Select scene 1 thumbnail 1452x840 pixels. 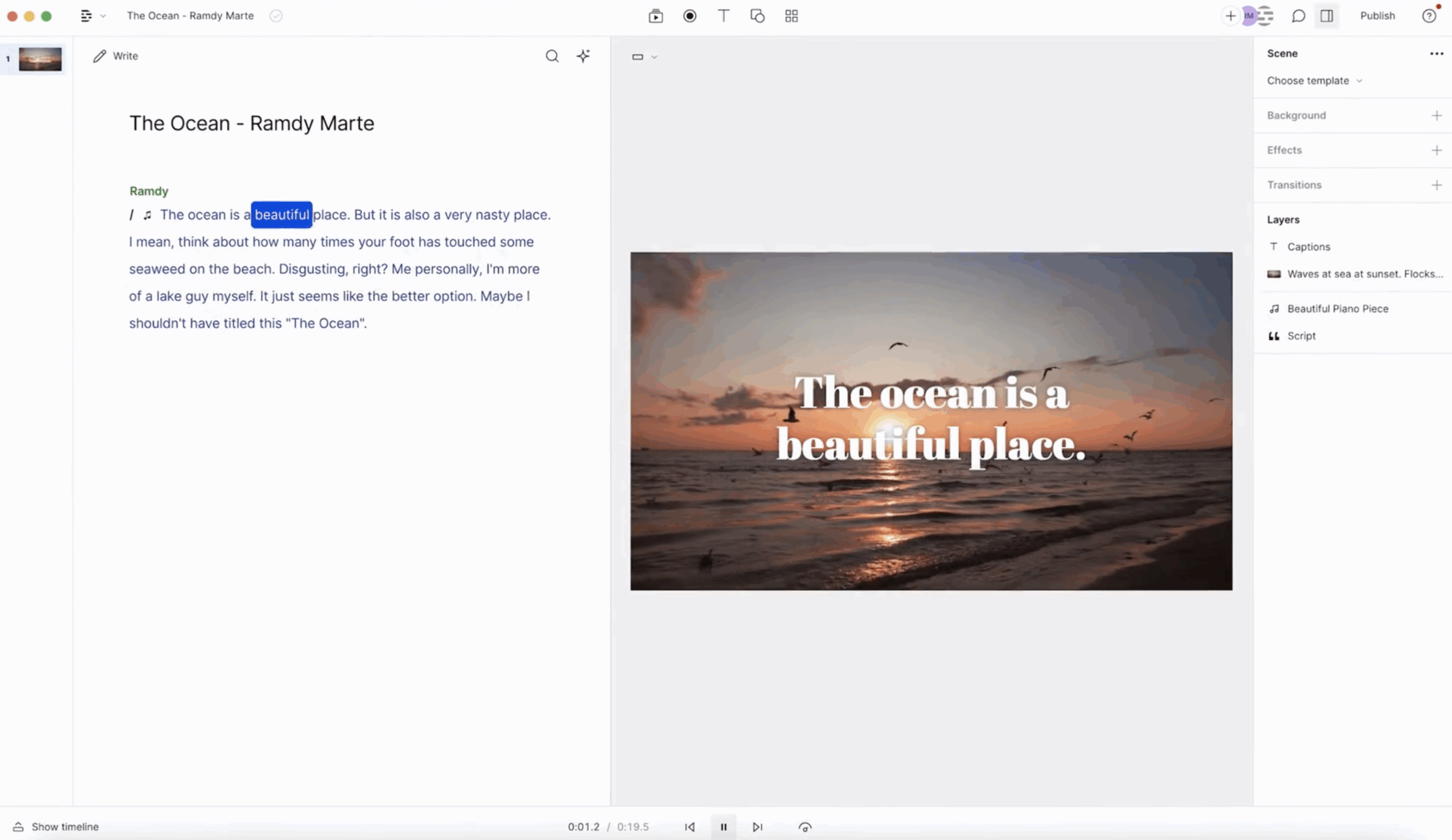tap(40, 59)
